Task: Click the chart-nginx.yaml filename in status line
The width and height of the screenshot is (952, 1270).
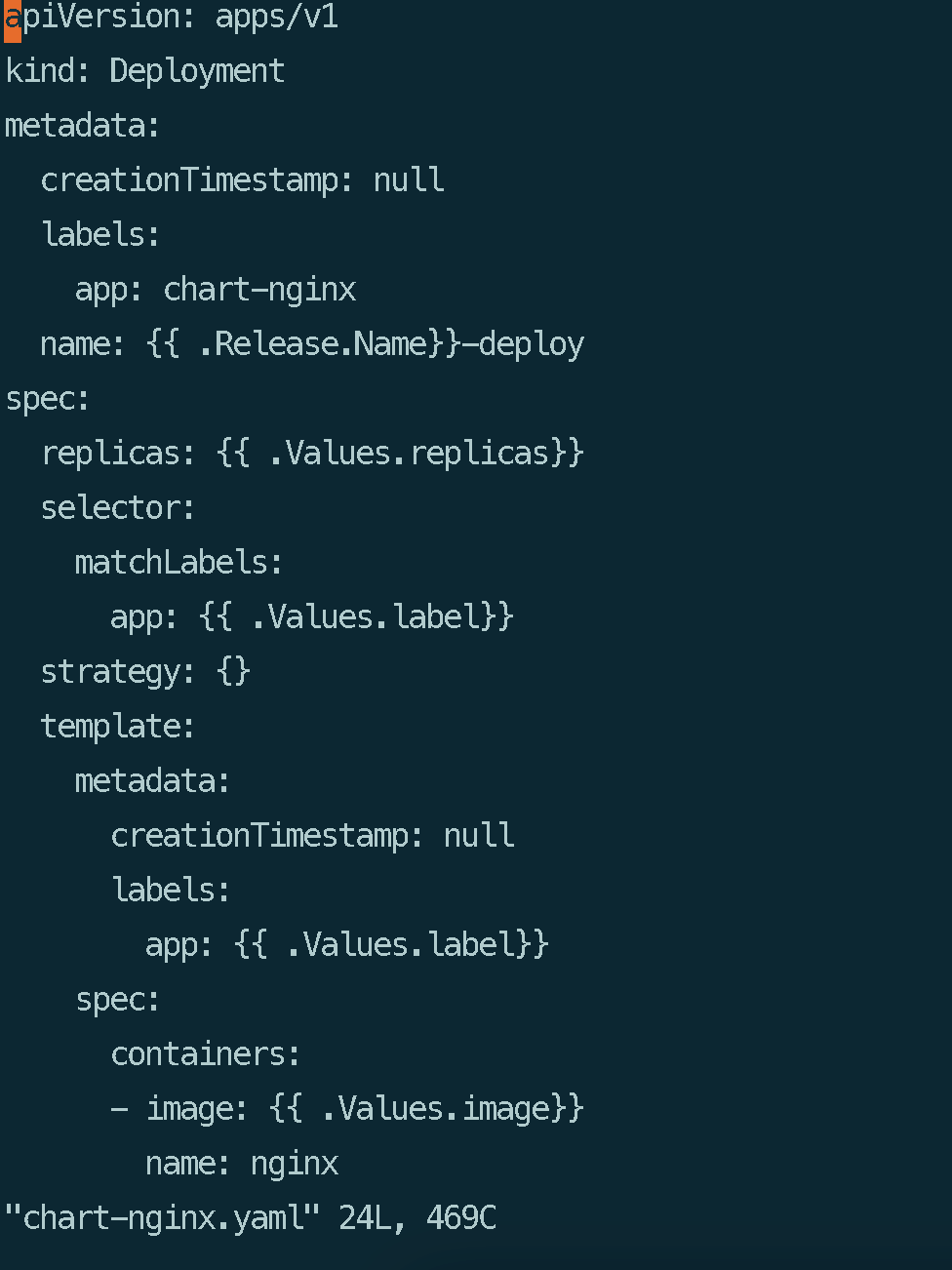Action: 163,1218
